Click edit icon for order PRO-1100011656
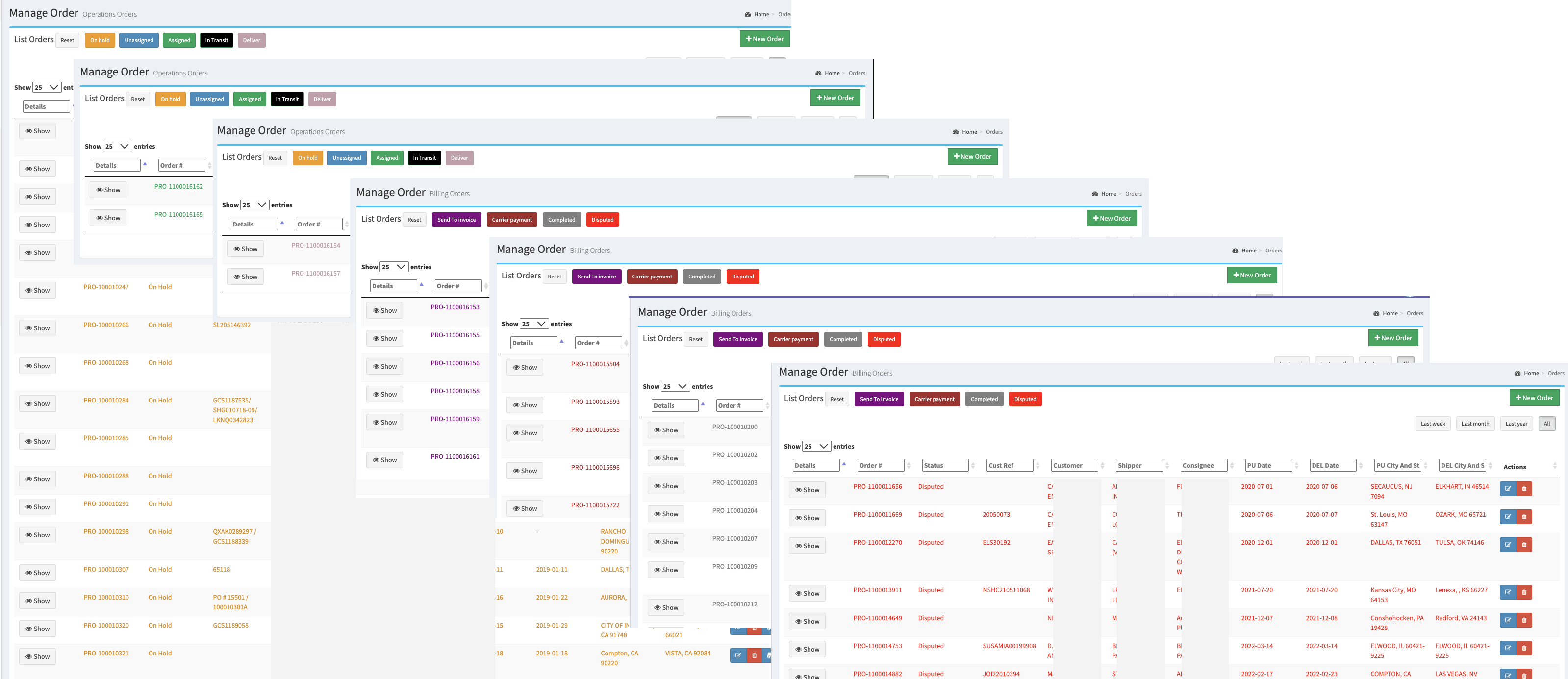Screen dimensions: 1568x679 [1508, 489]
